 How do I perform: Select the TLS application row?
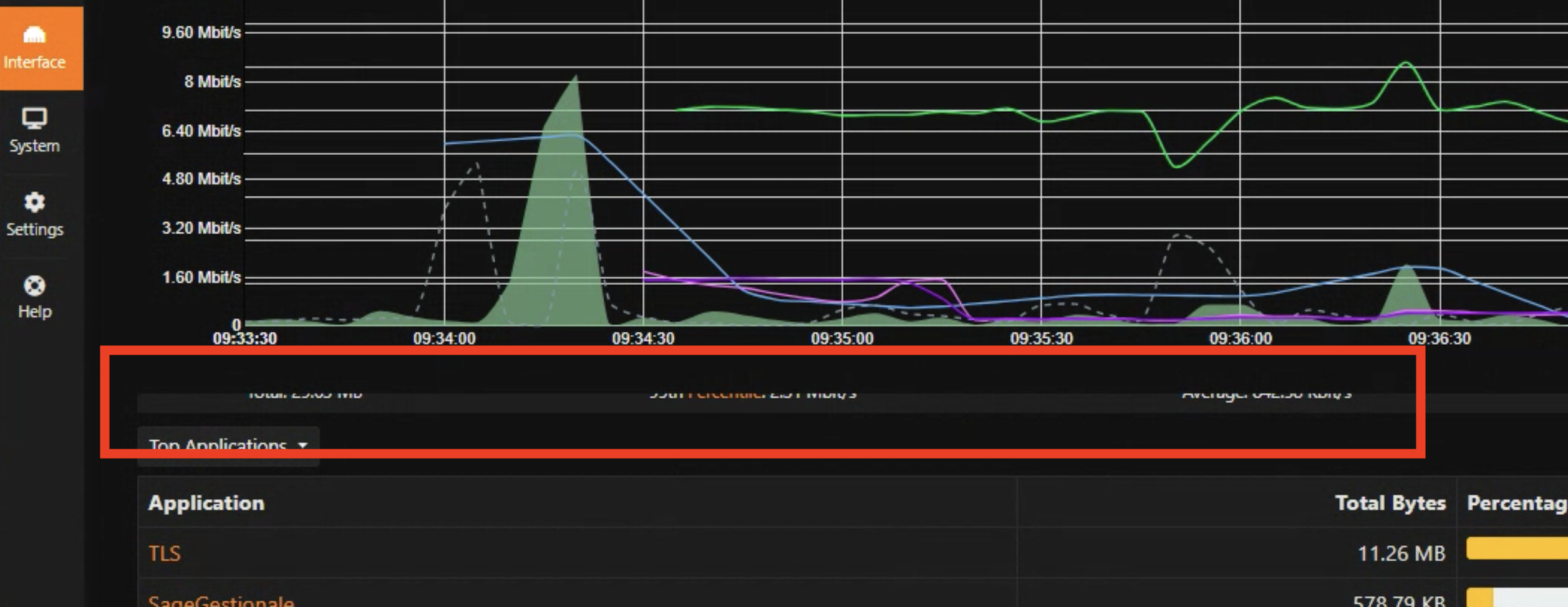(x=164, y=553)
